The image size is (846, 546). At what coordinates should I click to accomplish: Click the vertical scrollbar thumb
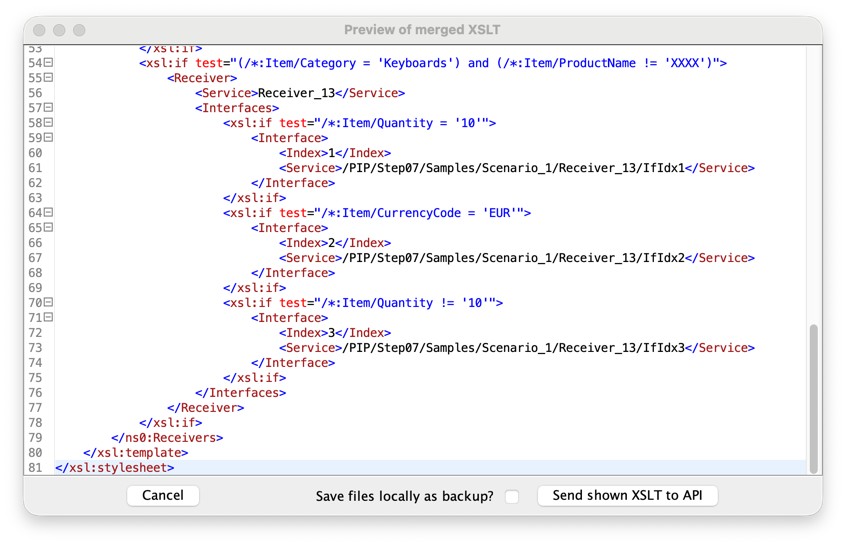tap(814, 399)
